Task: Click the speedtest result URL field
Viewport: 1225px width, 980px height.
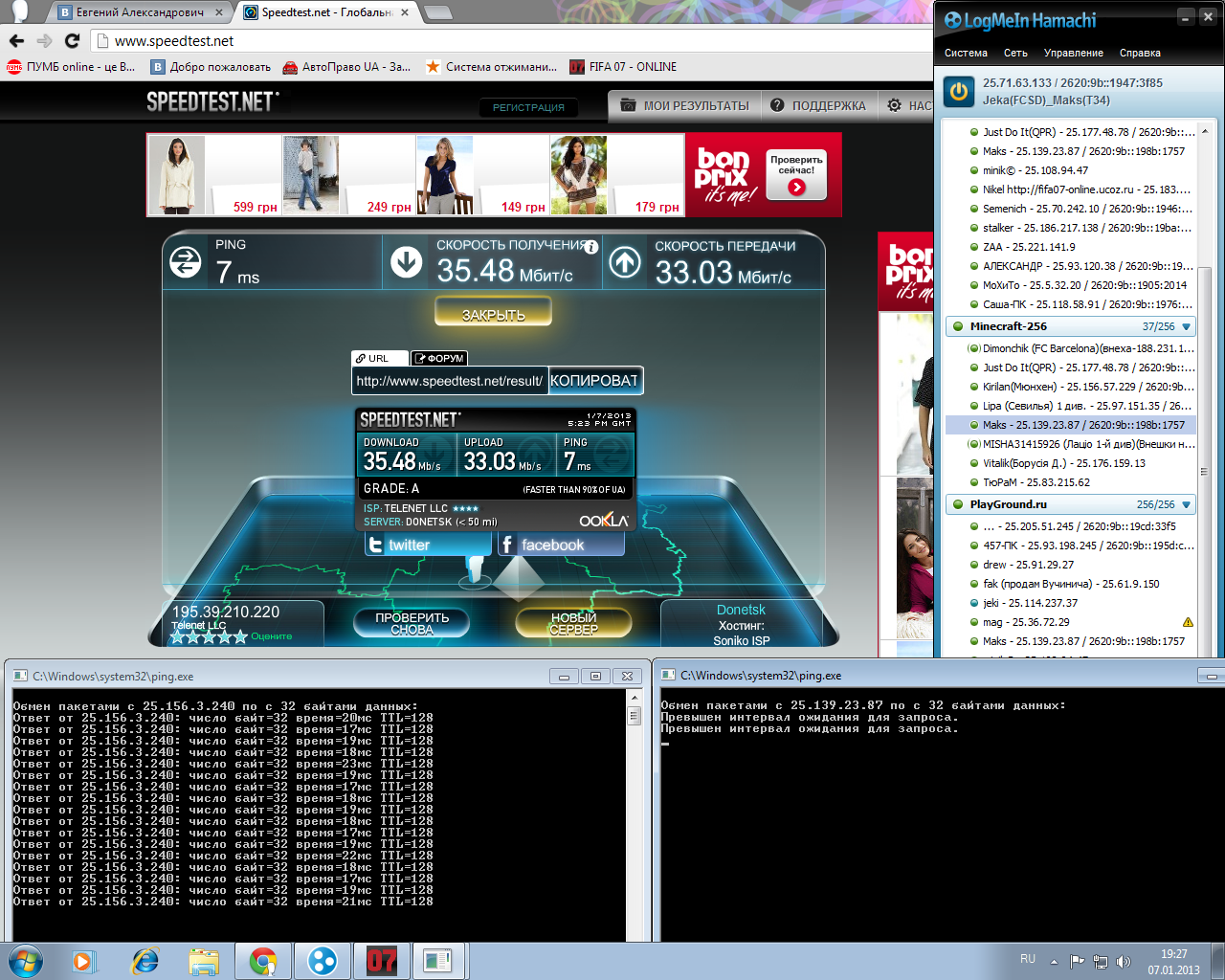Action: click(x=450, y=381)
